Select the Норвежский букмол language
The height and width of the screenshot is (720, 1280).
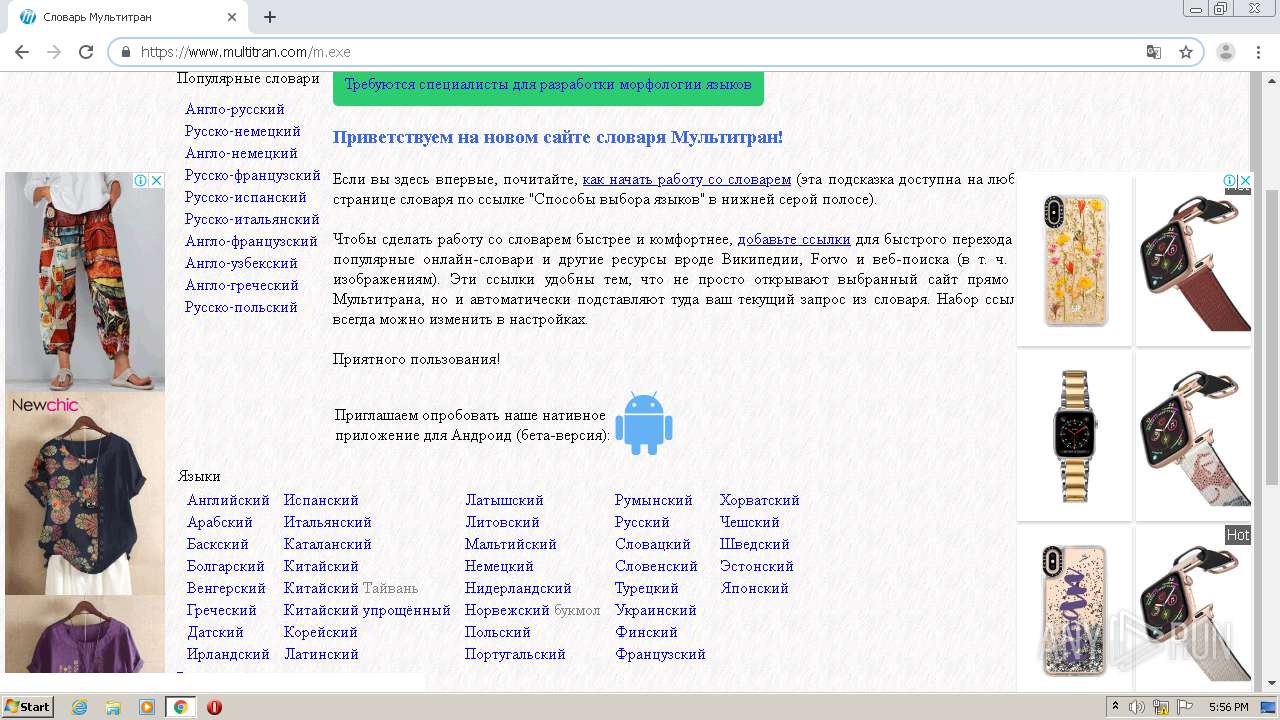tap(533, 610)
